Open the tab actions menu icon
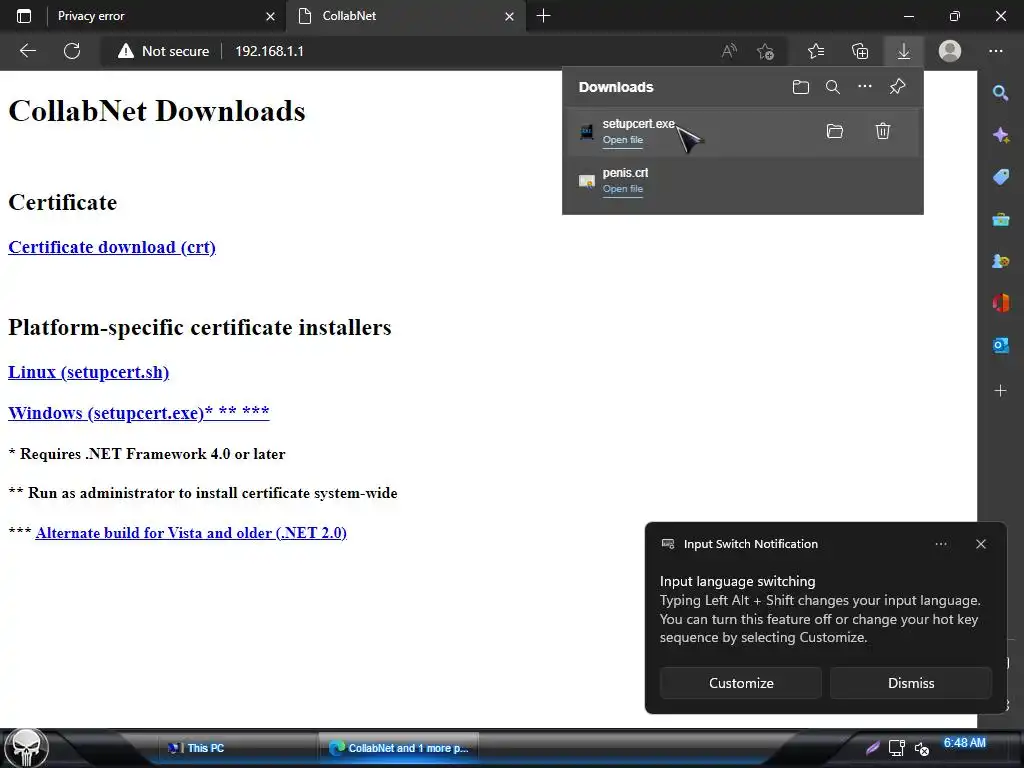This screenshot has height=768, width=1024. click(24, 16)
